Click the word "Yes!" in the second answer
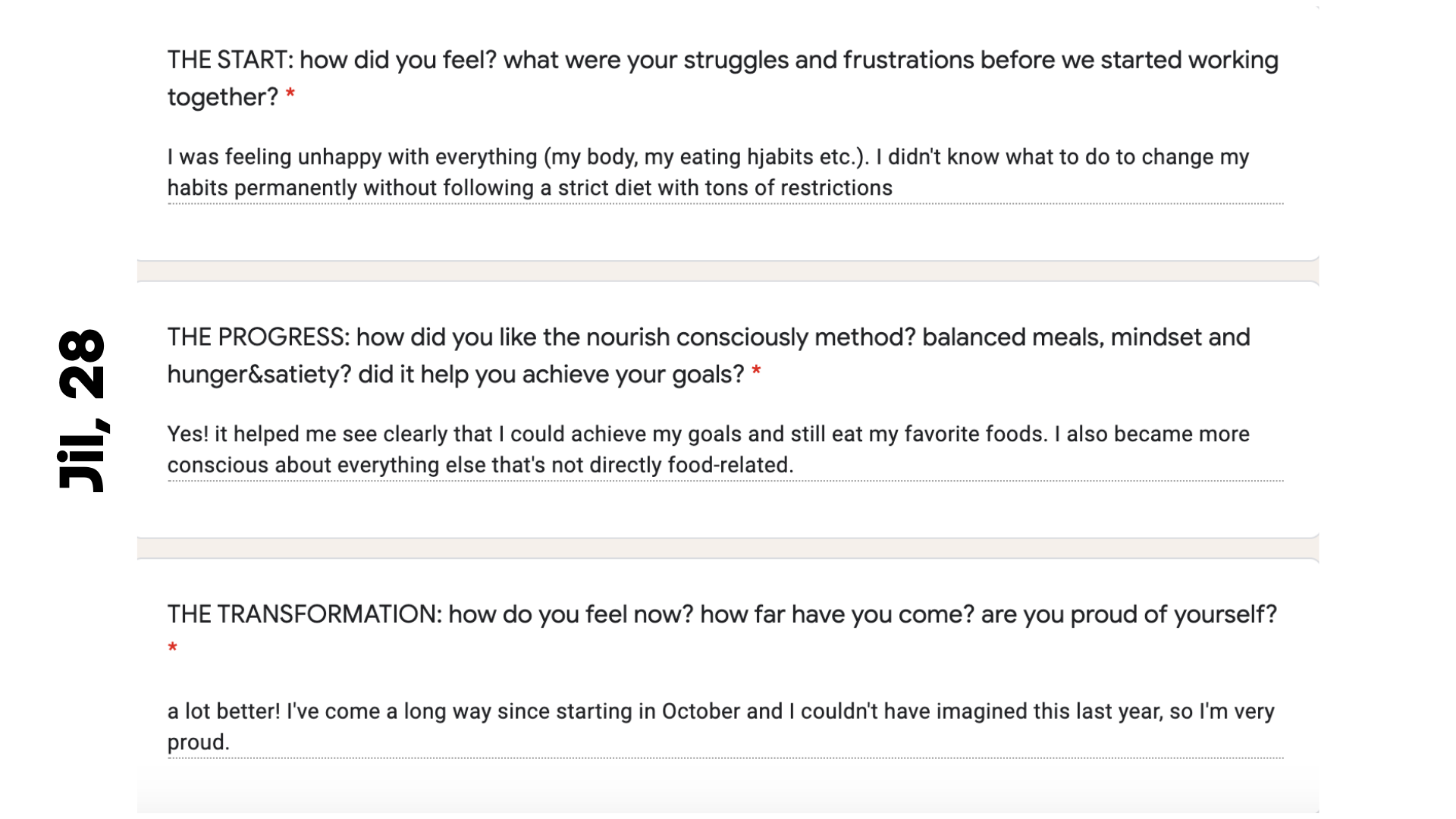Screen dimensions: 1456x819 click(x=187, y=434)
